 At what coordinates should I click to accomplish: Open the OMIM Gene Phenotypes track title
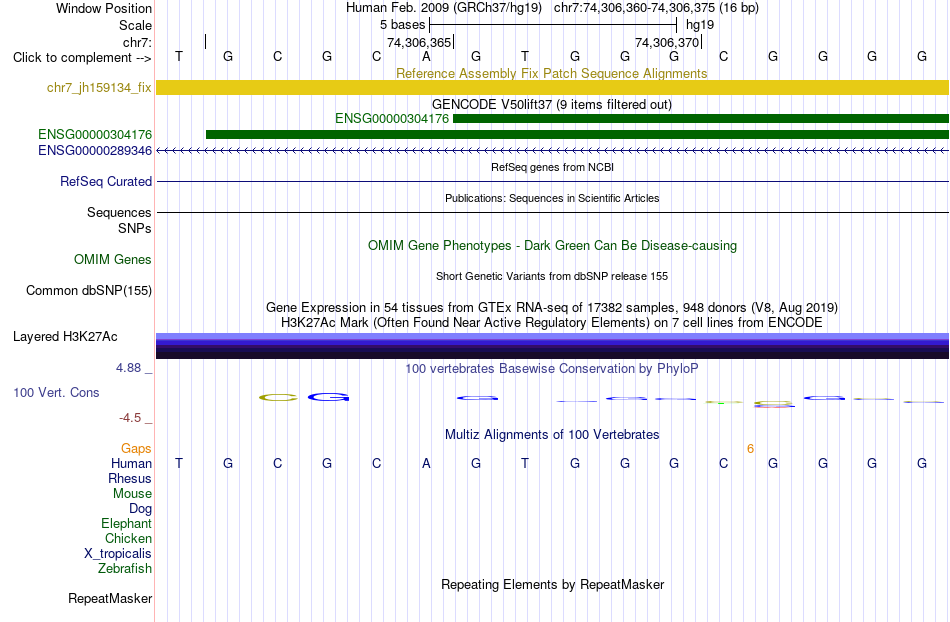click(552, 245)
